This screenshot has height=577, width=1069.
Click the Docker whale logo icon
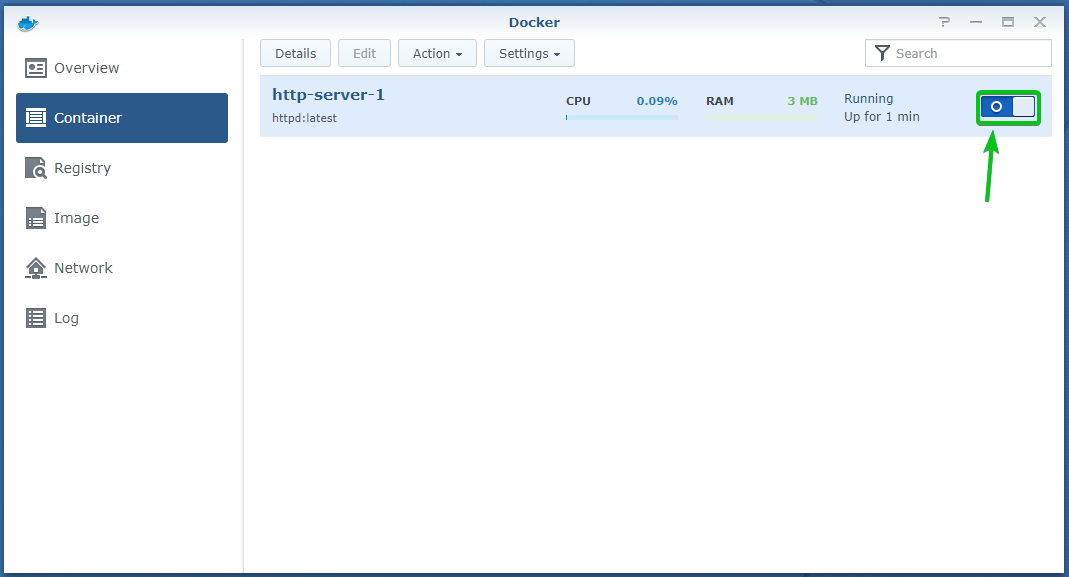[27, 22]
